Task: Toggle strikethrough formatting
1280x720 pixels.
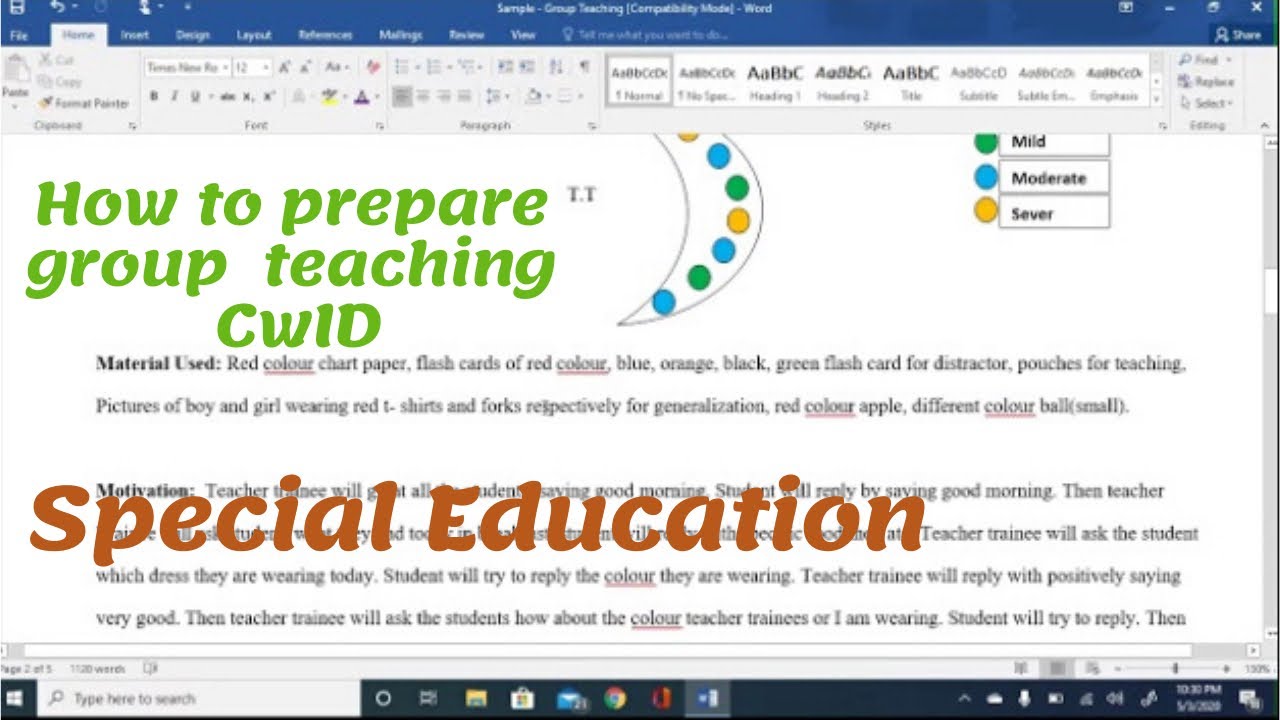Action: [x=227, y=97]
